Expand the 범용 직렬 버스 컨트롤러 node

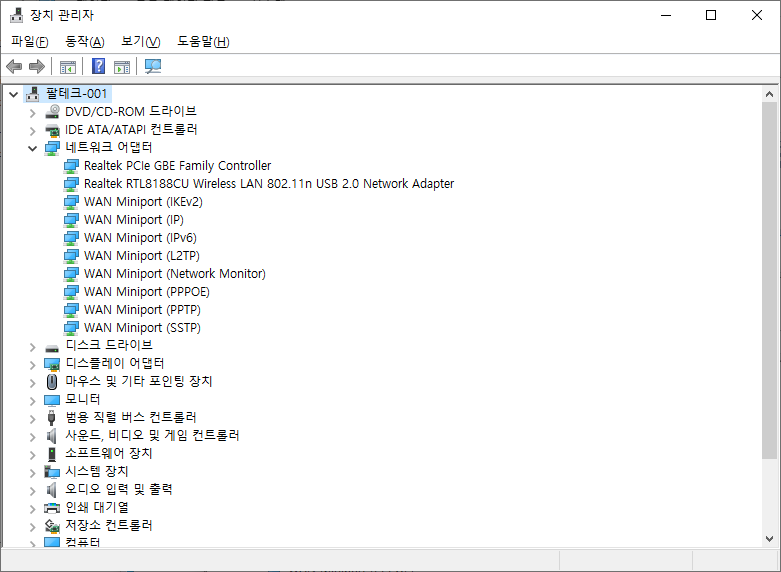[33, 418]
